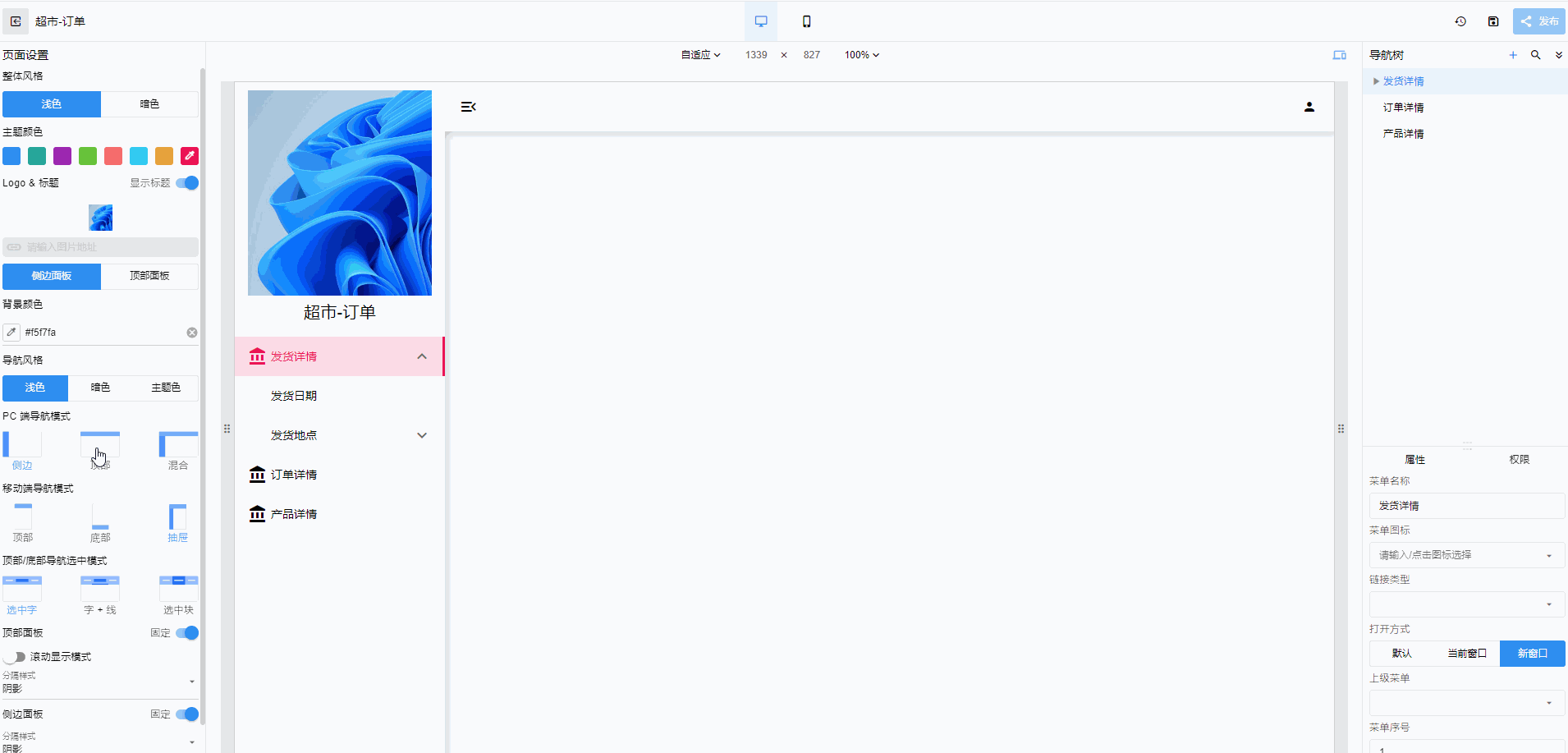This screenshot has width=1568, height=753.
Task: Open 订单详情 preview menu item
Action: [x=339, y=475]
